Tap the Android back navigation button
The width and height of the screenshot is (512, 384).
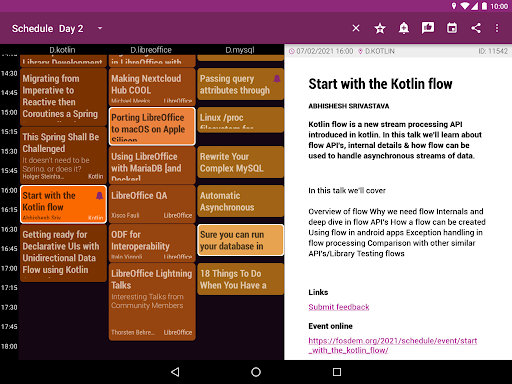(x=175, y=372)
